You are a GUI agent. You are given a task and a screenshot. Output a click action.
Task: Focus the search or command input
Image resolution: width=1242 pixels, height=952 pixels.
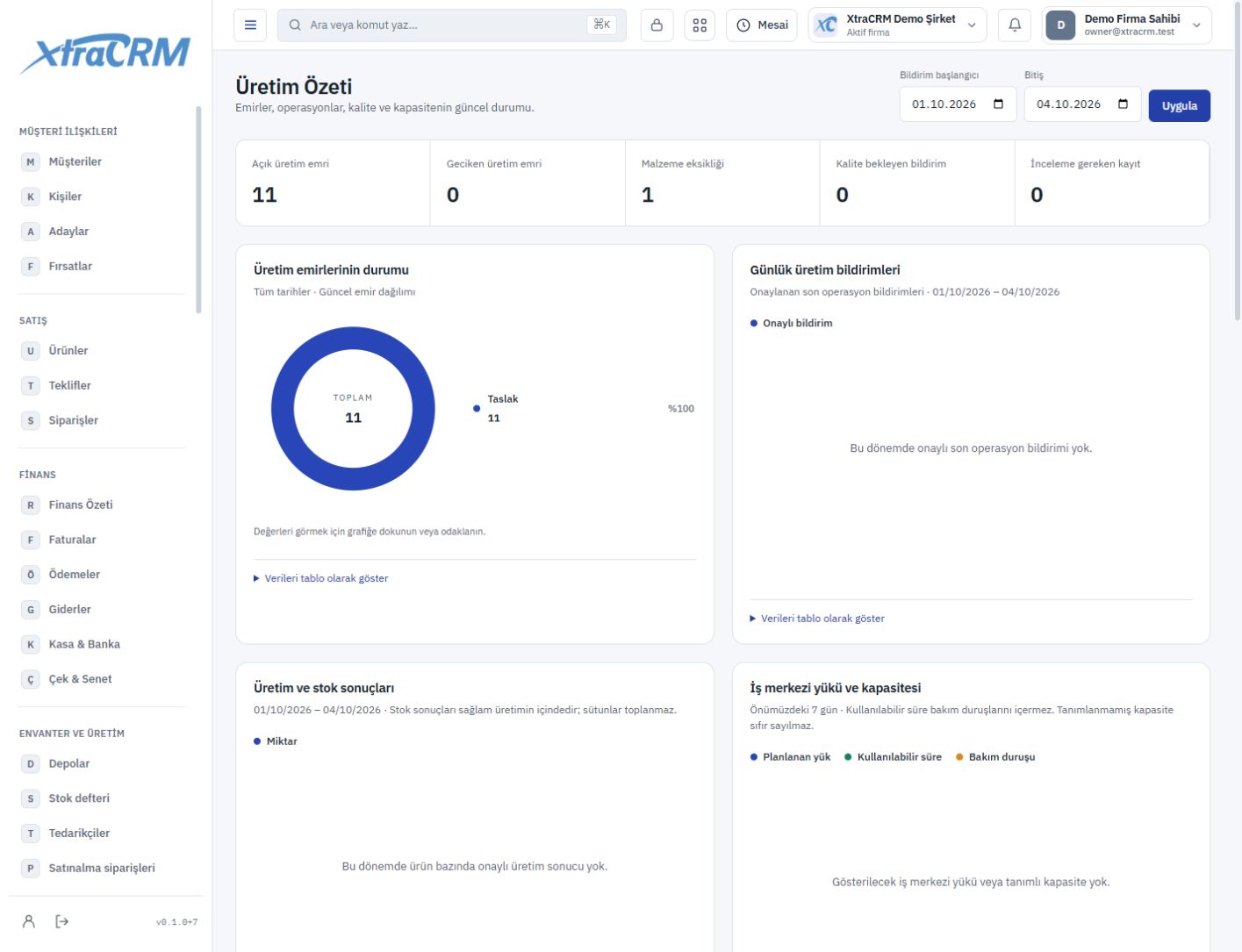point(452,25)
